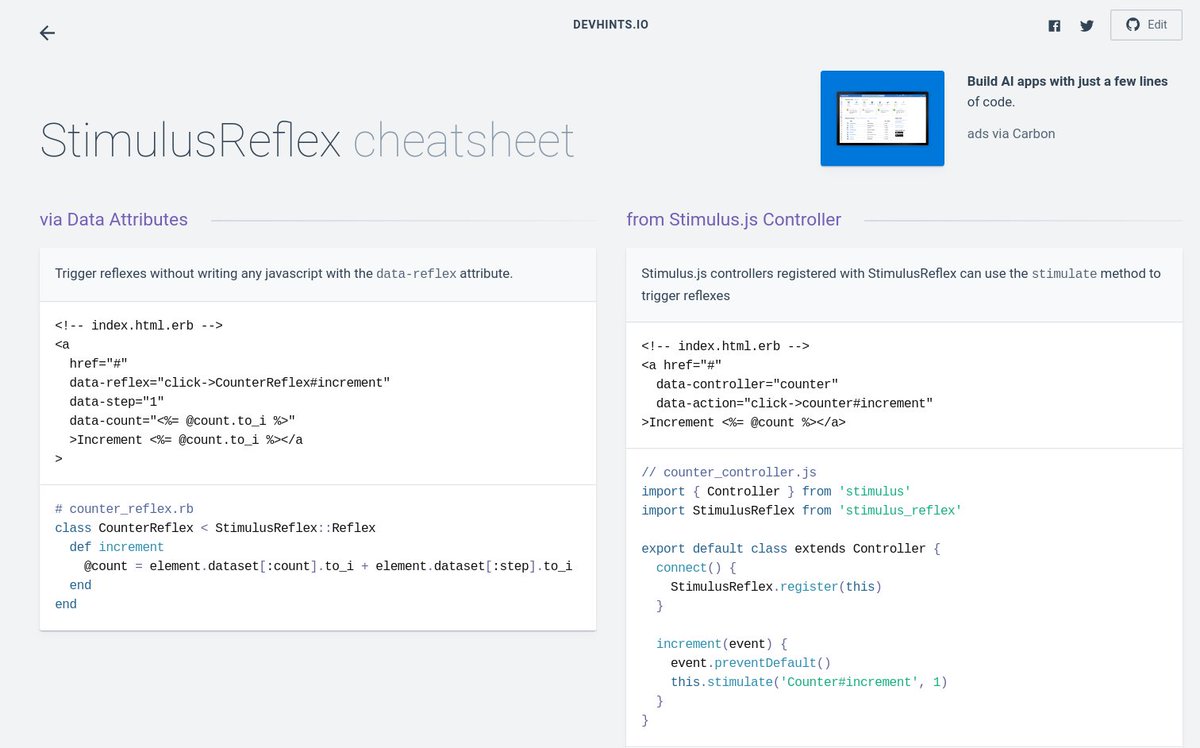The width and height of the screenshot is (1200, 748).
Task: Click 'via Data Attributes' section heading
Action: (114, 219)
